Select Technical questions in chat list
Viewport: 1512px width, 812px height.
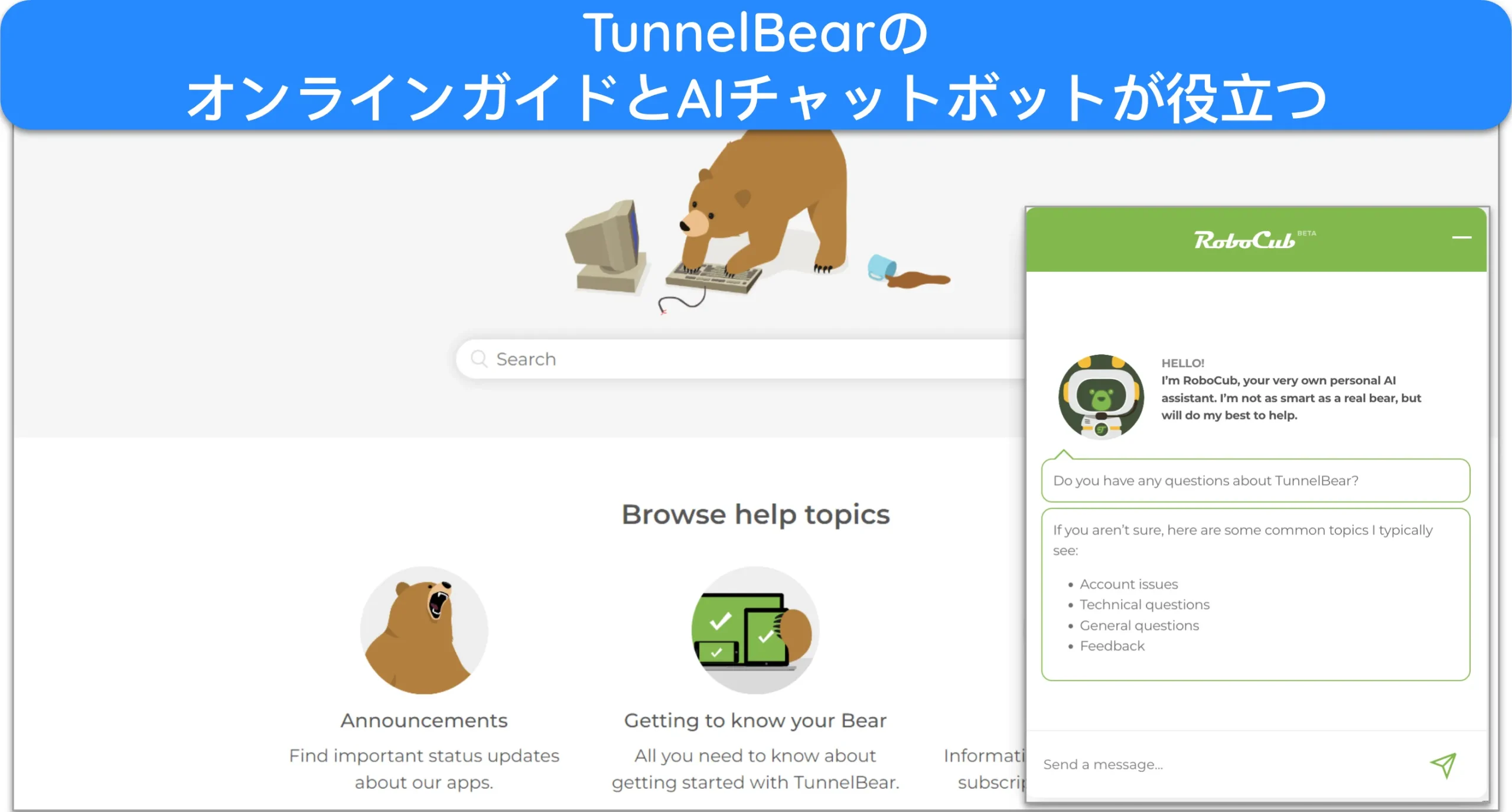pos(1145,605)
